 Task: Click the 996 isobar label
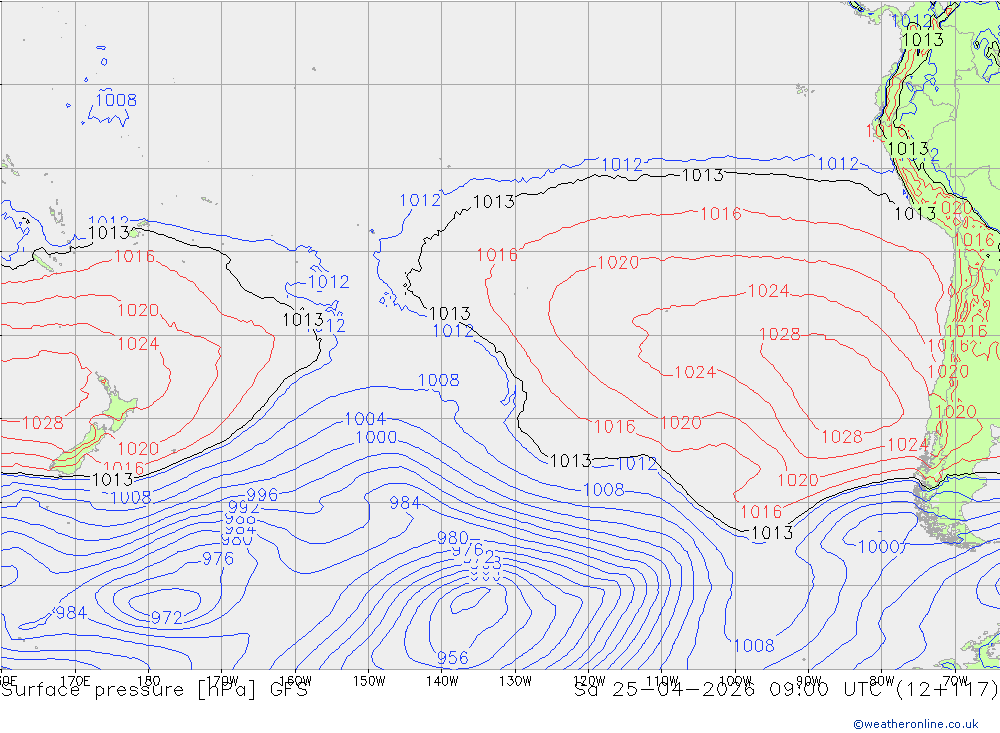tap(262, 495)
